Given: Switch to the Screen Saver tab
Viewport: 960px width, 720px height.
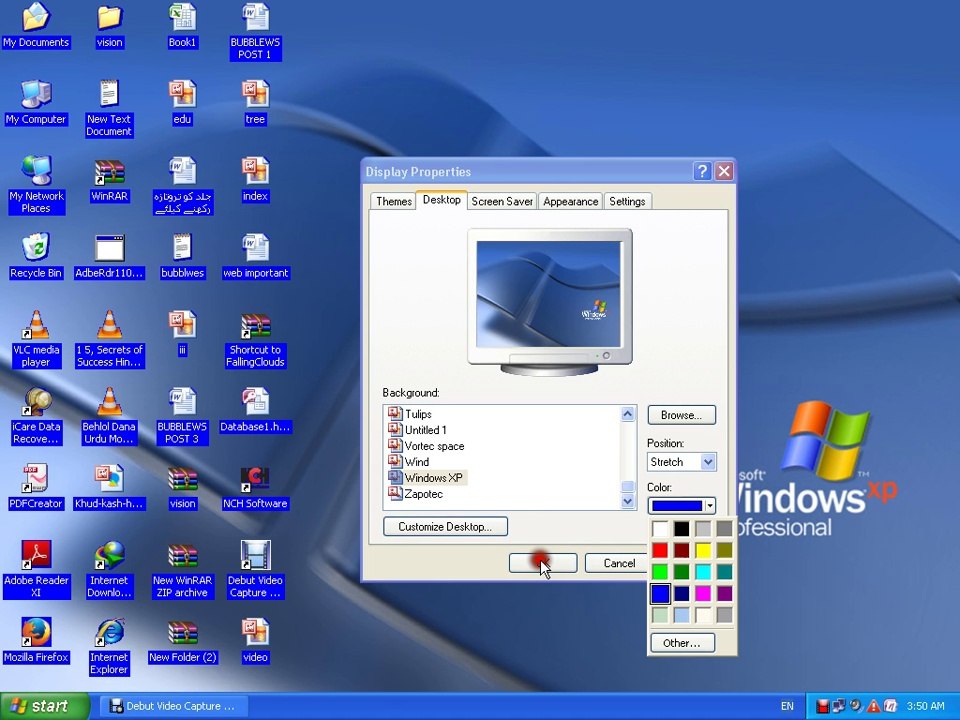Looking at the screenshot, I should pyautogui.click(x=501, y=201).
